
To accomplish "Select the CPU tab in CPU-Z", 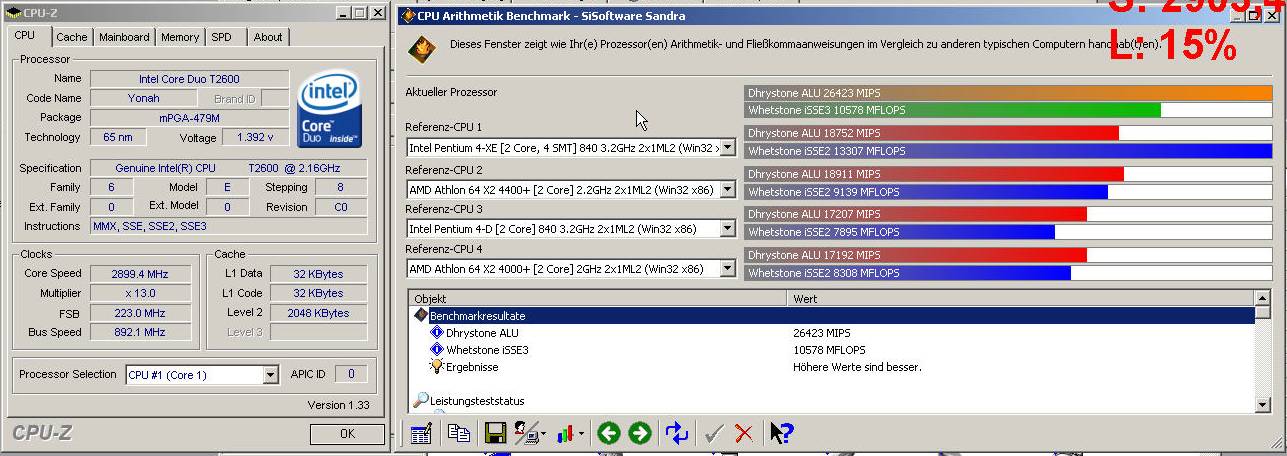I will pyautogui.click(x=25, y=35).
